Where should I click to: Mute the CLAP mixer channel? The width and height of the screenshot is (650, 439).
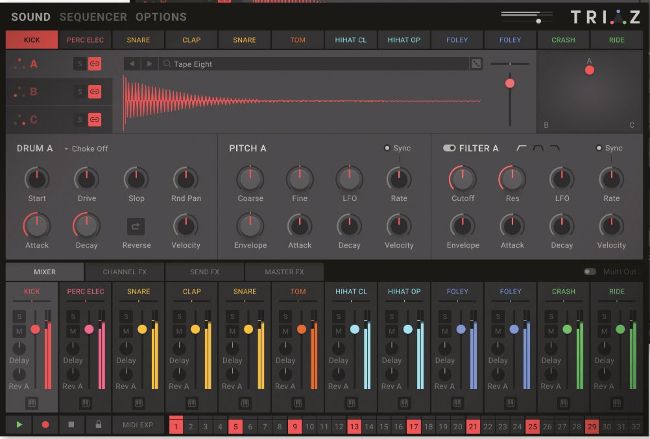click(x=179, y=331)
